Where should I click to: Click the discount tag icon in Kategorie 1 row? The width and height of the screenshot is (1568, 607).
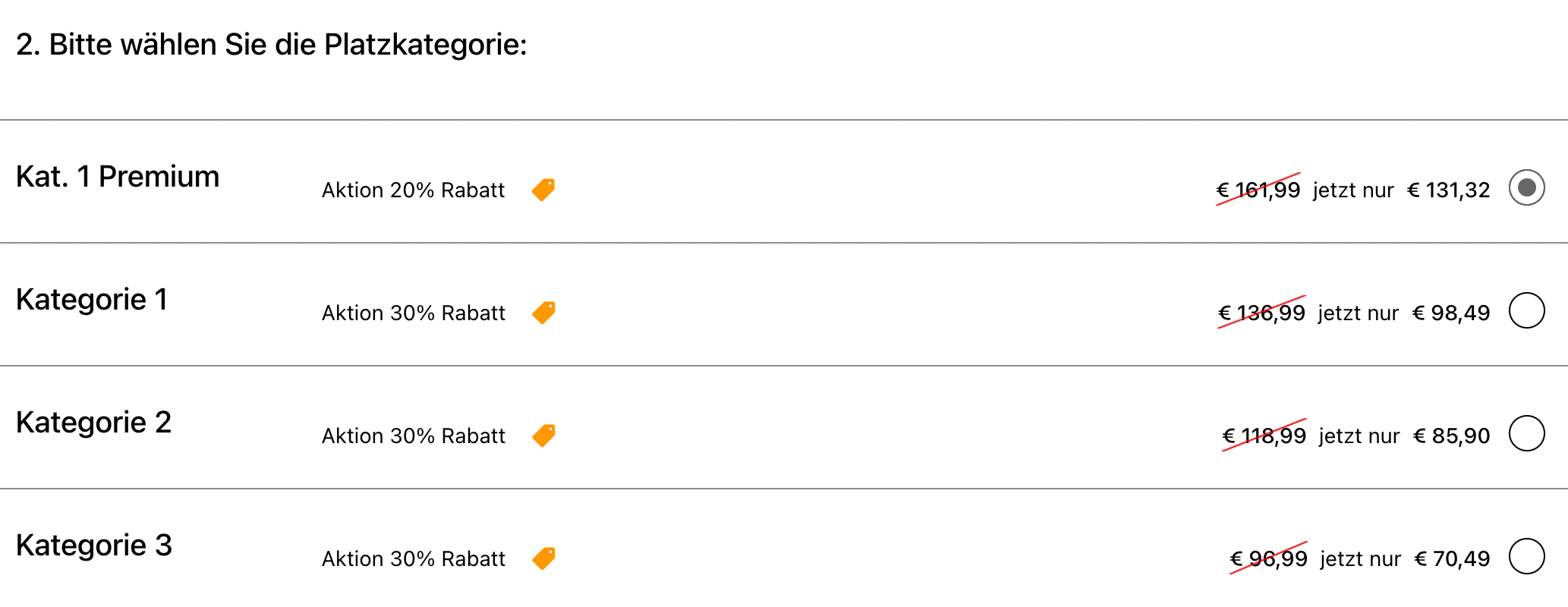click(x=543, y=313)
